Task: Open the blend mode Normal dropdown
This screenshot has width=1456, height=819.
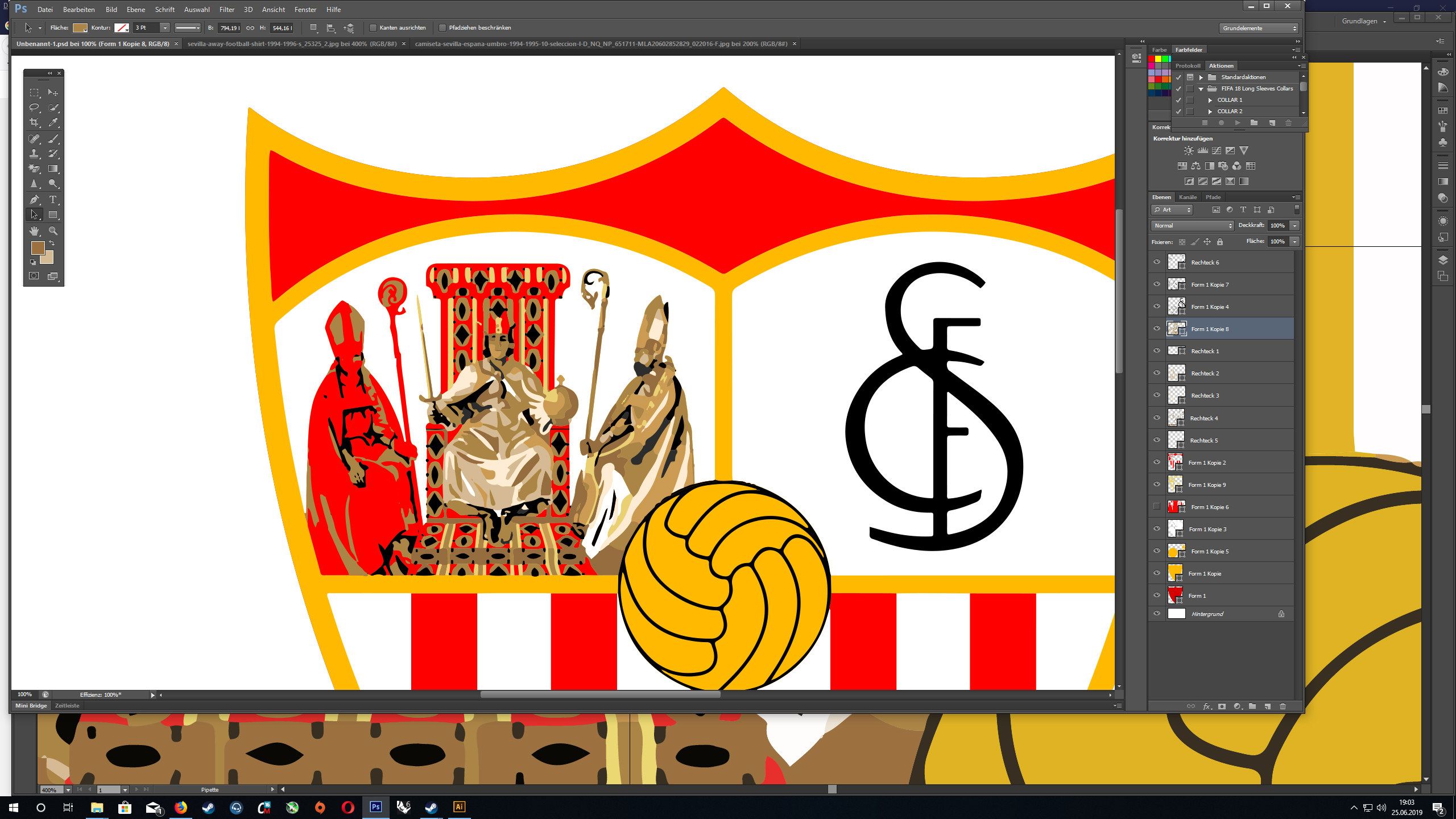Action: point(1192,226)
